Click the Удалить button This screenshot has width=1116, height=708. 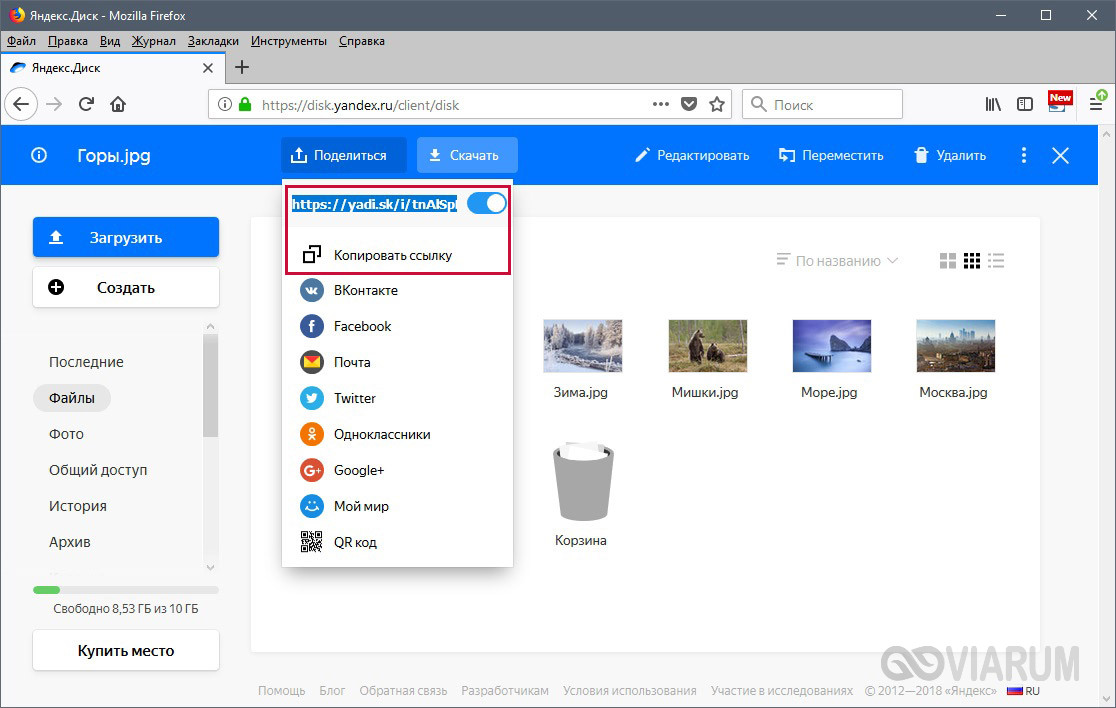coord(950,155)
